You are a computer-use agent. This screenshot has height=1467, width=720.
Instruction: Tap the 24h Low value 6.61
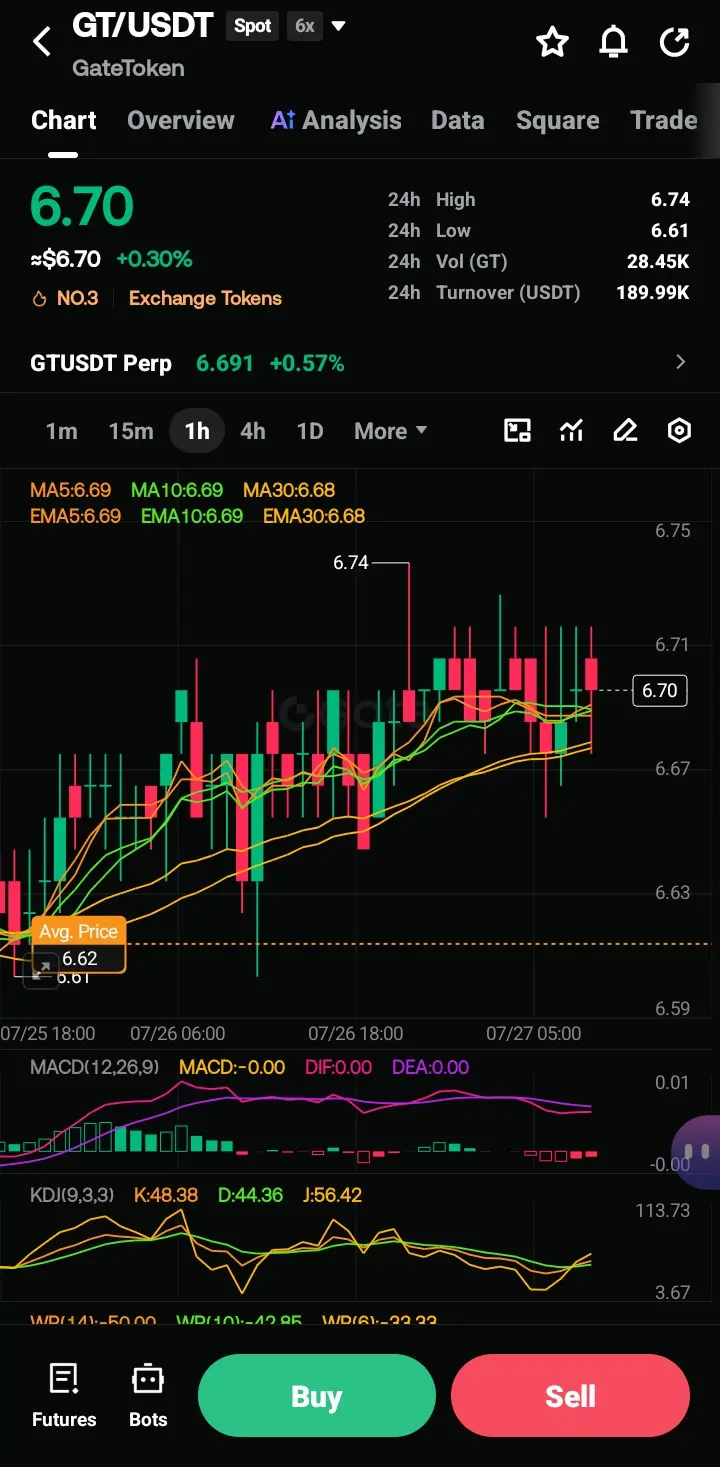670,231
